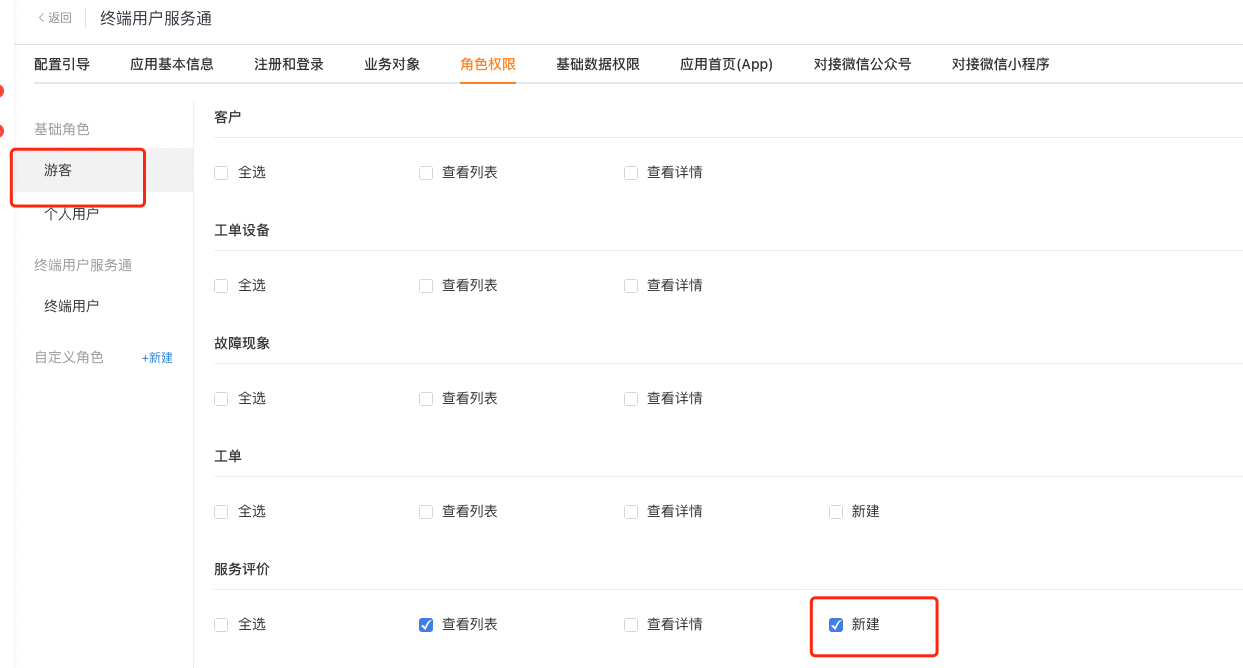Check 全选 under 客户

(221, 172)
